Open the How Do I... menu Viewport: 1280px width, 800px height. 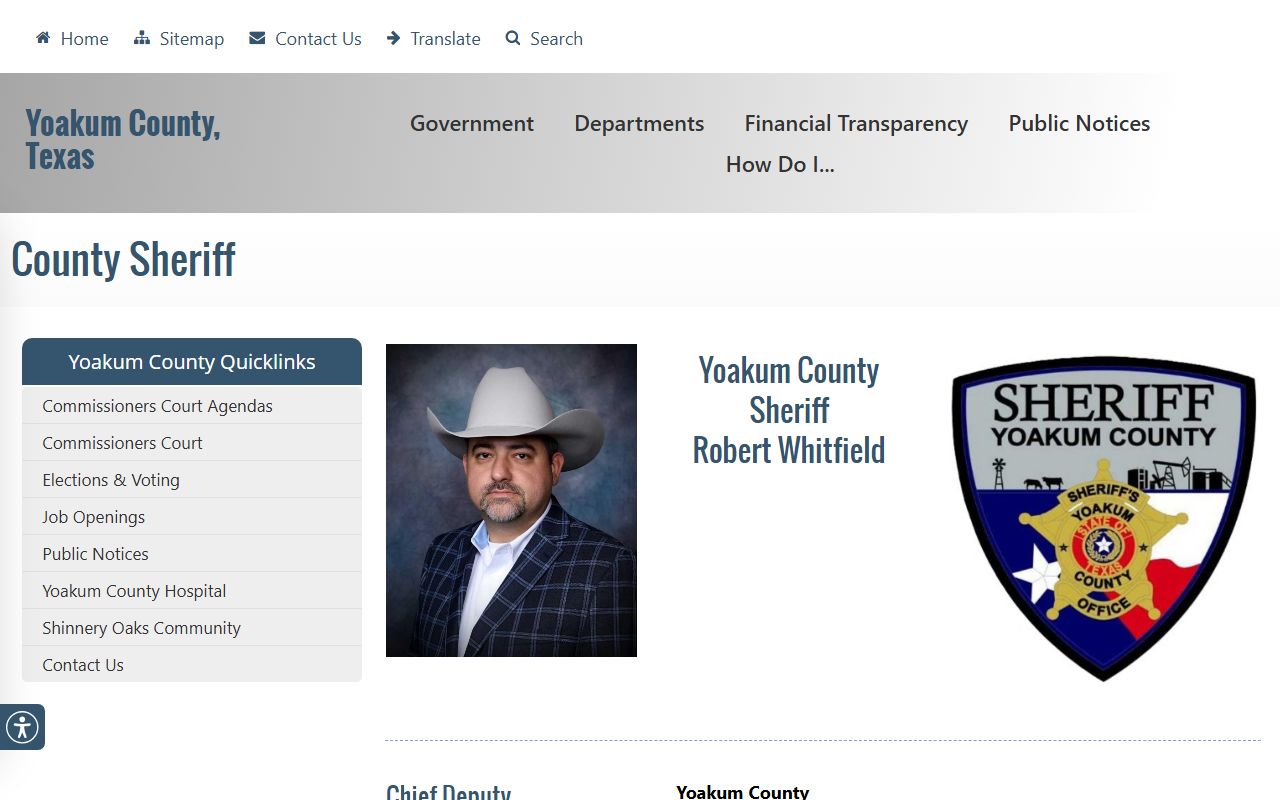pos(780,164)
